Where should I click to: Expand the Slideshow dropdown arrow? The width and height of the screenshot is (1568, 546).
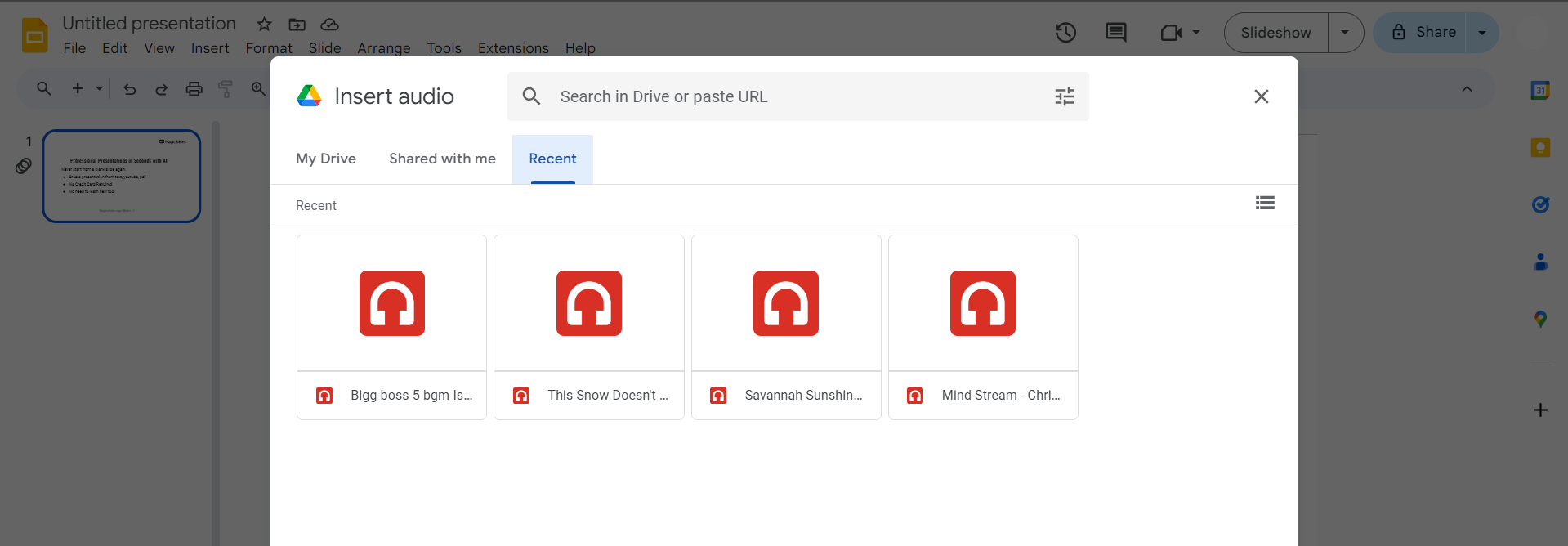coord(1345,33)
